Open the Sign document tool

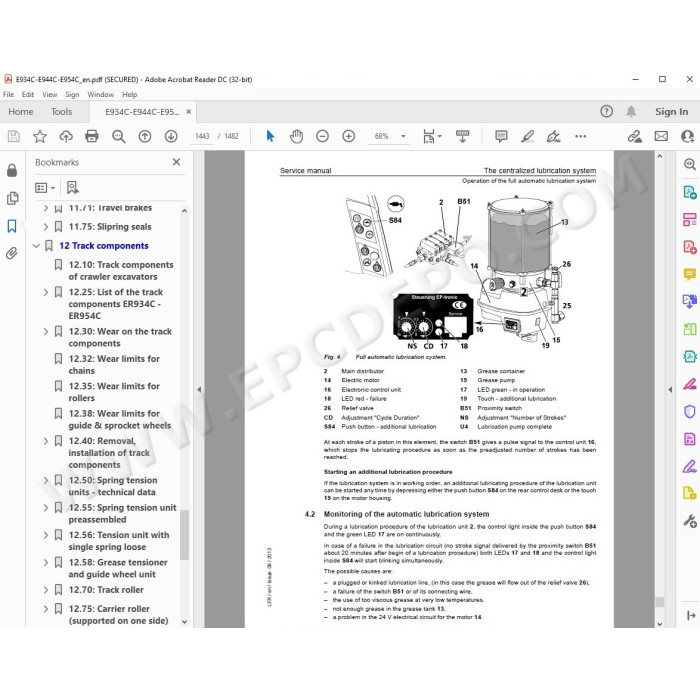pos(554,136)
